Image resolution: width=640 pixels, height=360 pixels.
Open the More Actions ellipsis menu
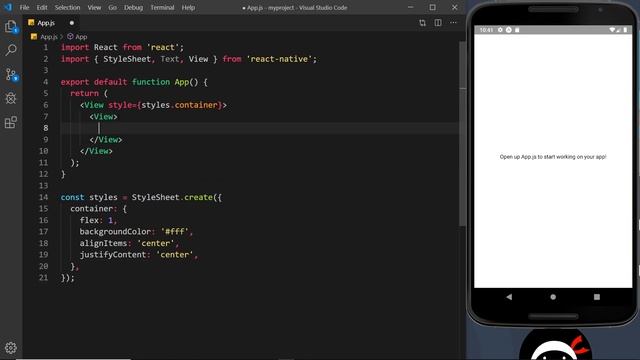pos(453,23)
